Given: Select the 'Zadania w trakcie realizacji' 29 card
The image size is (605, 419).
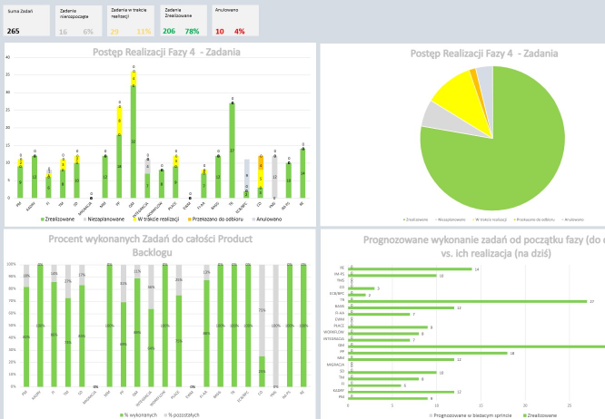Looking at the screenshot, I should tap(131, 20).
